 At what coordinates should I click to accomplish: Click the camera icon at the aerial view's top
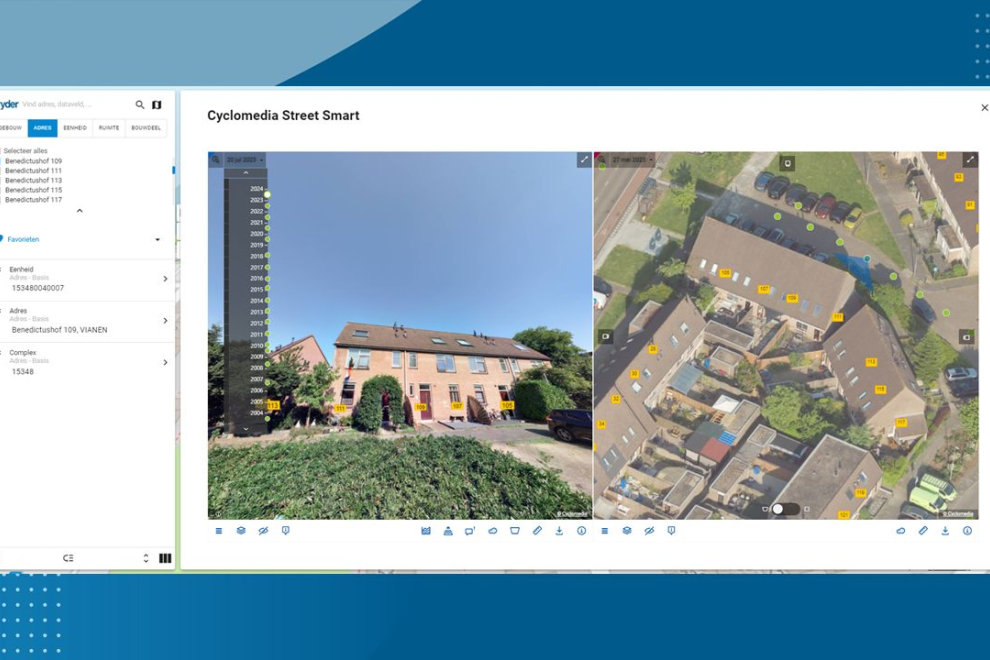tap(787, 164)
